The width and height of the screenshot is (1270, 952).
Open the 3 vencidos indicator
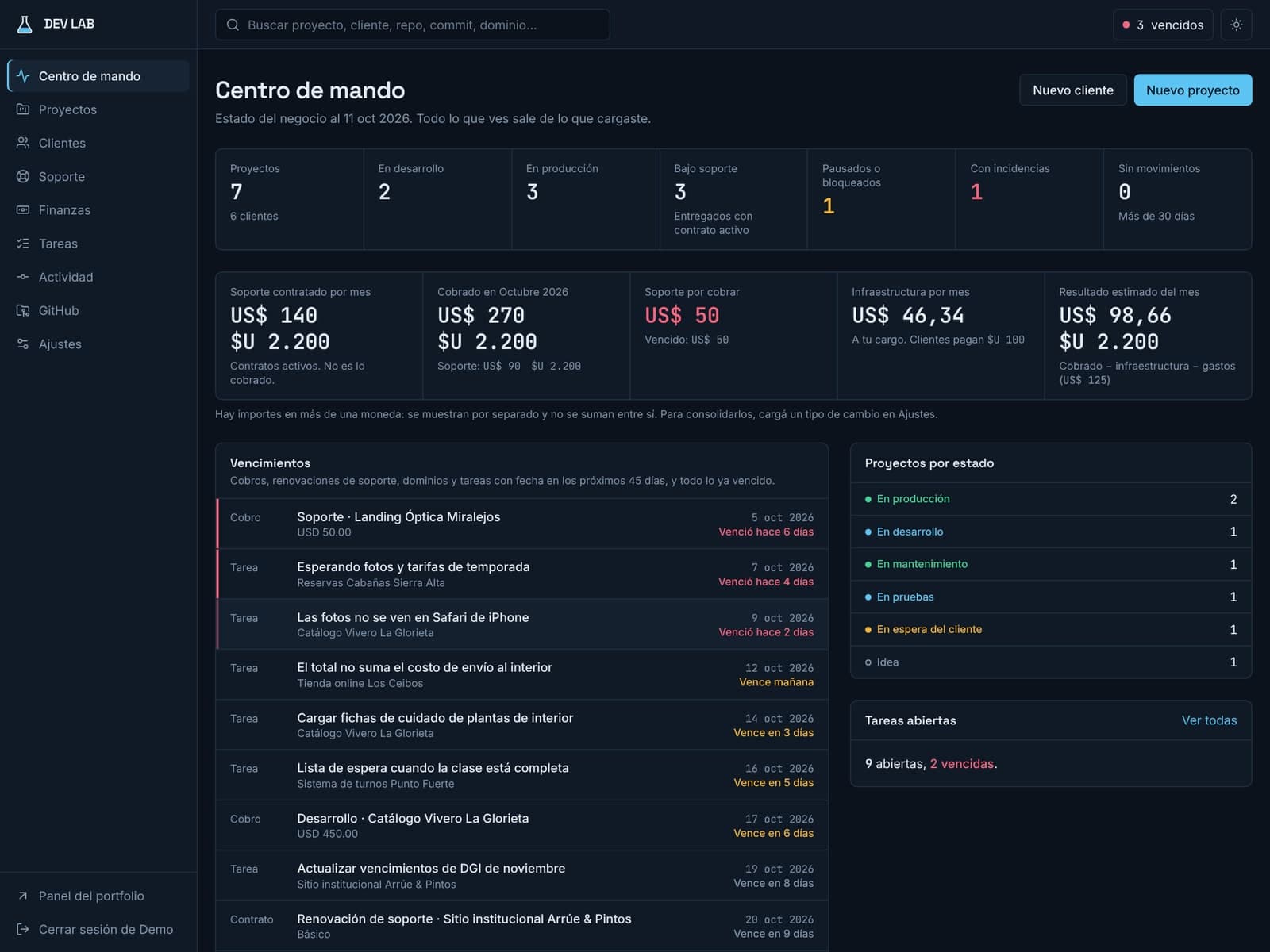point(1163,25)
